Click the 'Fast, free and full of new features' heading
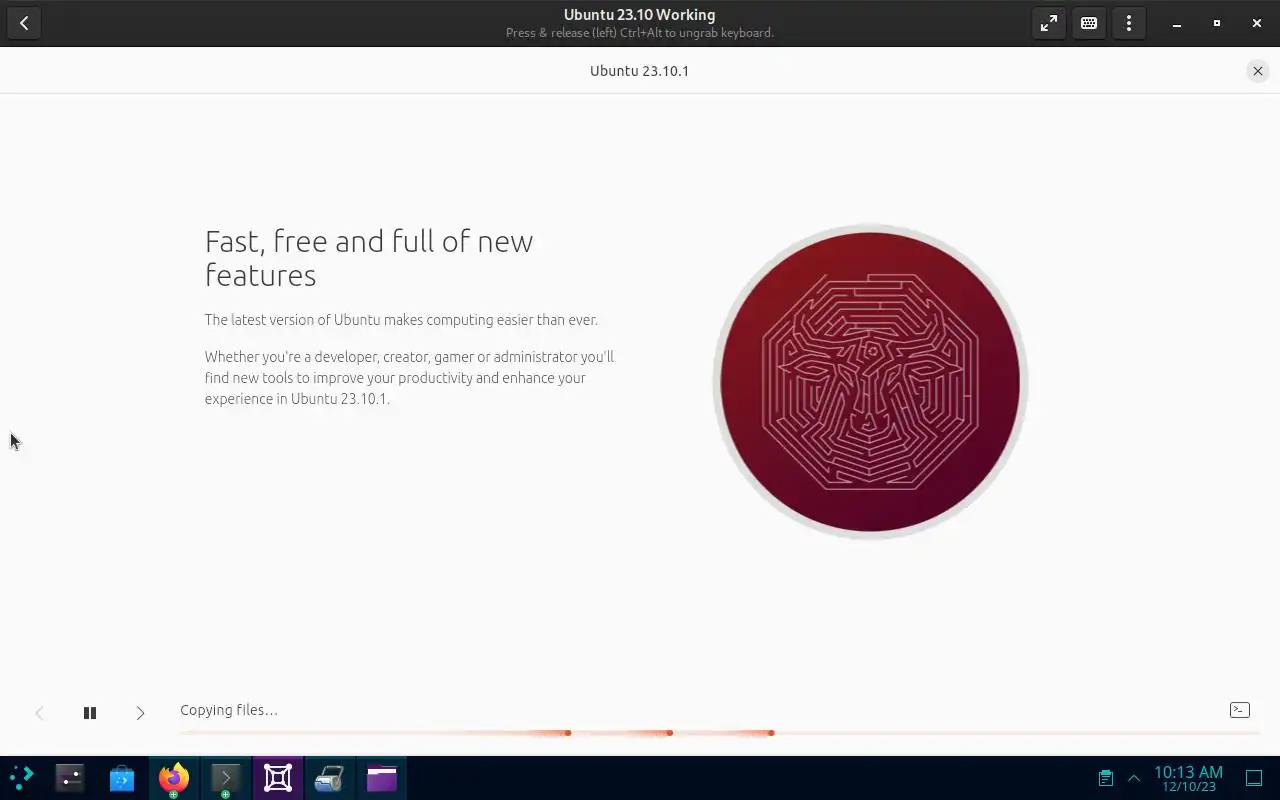The height and width of the screenshot is (800, 1280). tap(369, 258)
